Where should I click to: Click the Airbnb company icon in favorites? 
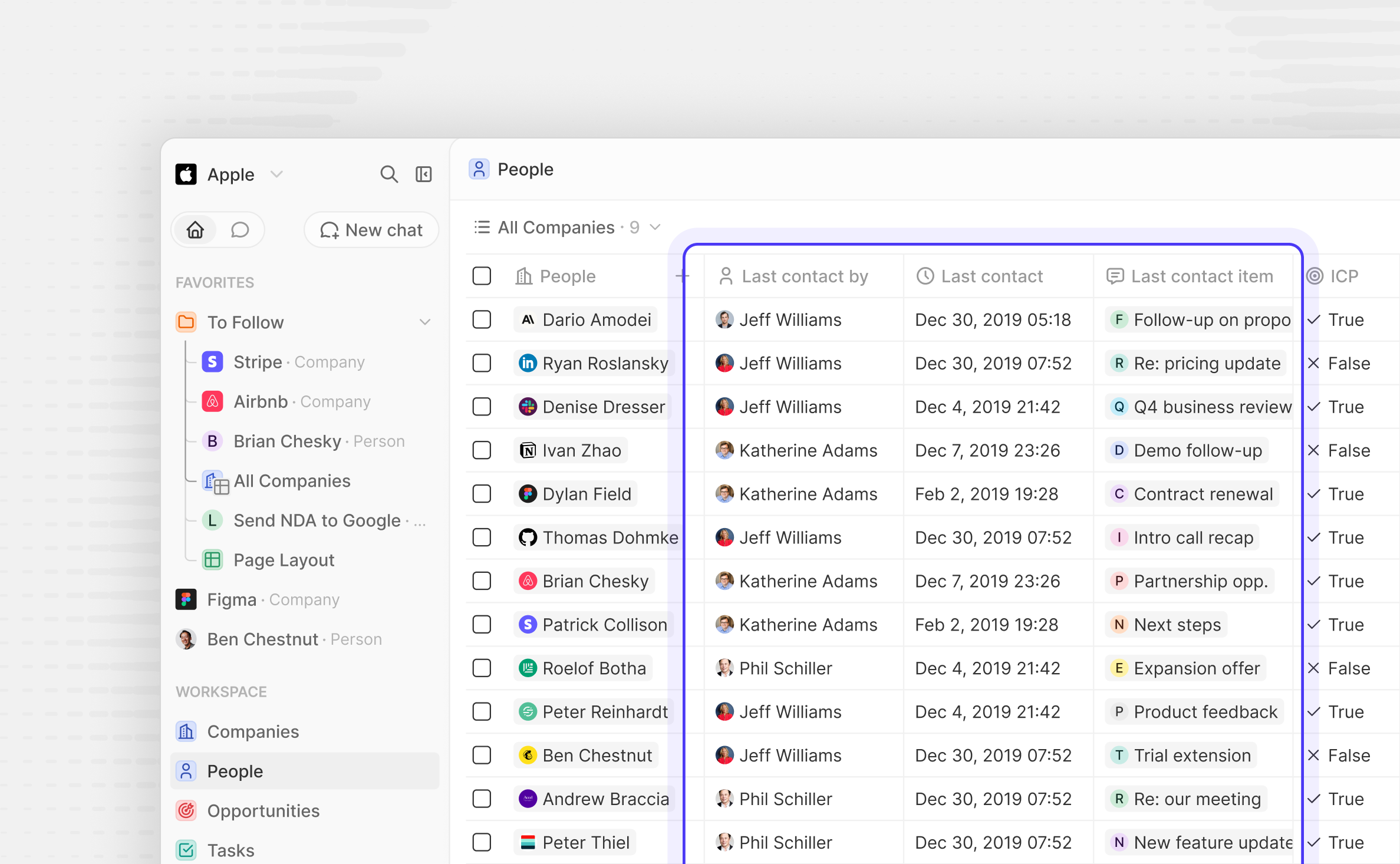pos(212,401)
